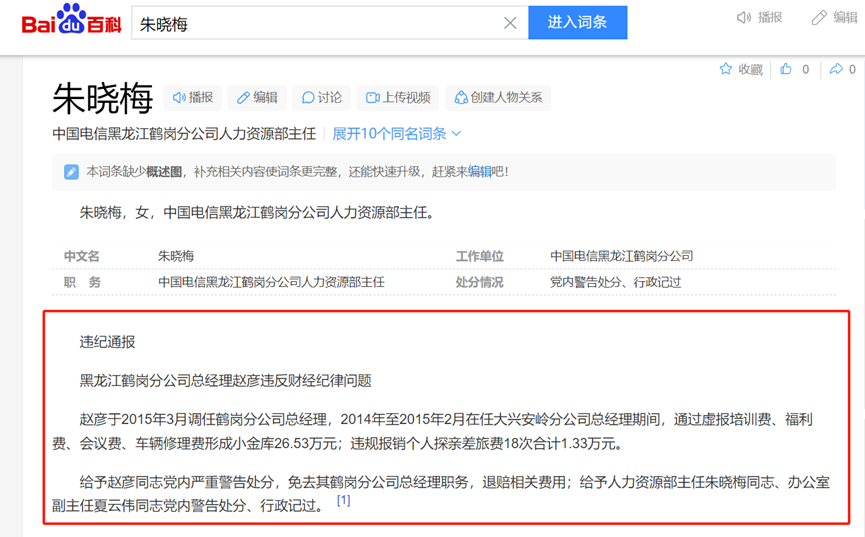Viewport: 865px width, 537px height.
Task: Click the 上传视频 button
Action: click(x=398, y=98)
